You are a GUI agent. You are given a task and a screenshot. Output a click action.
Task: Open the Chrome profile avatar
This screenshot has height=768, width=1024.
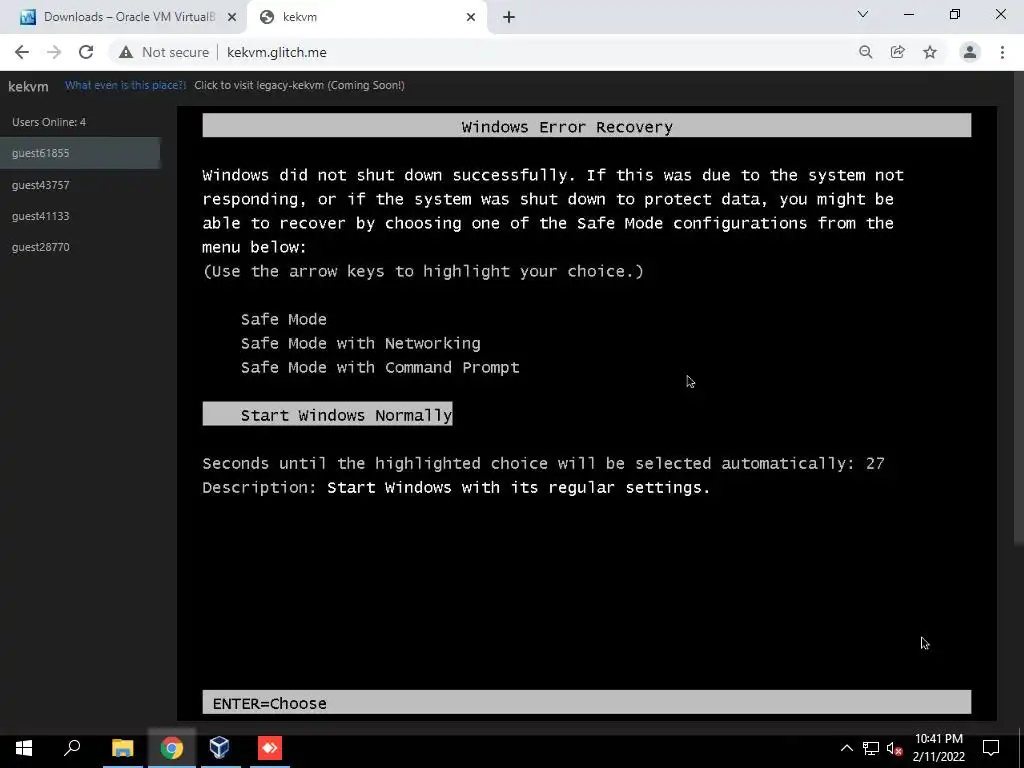pos(970,52)
